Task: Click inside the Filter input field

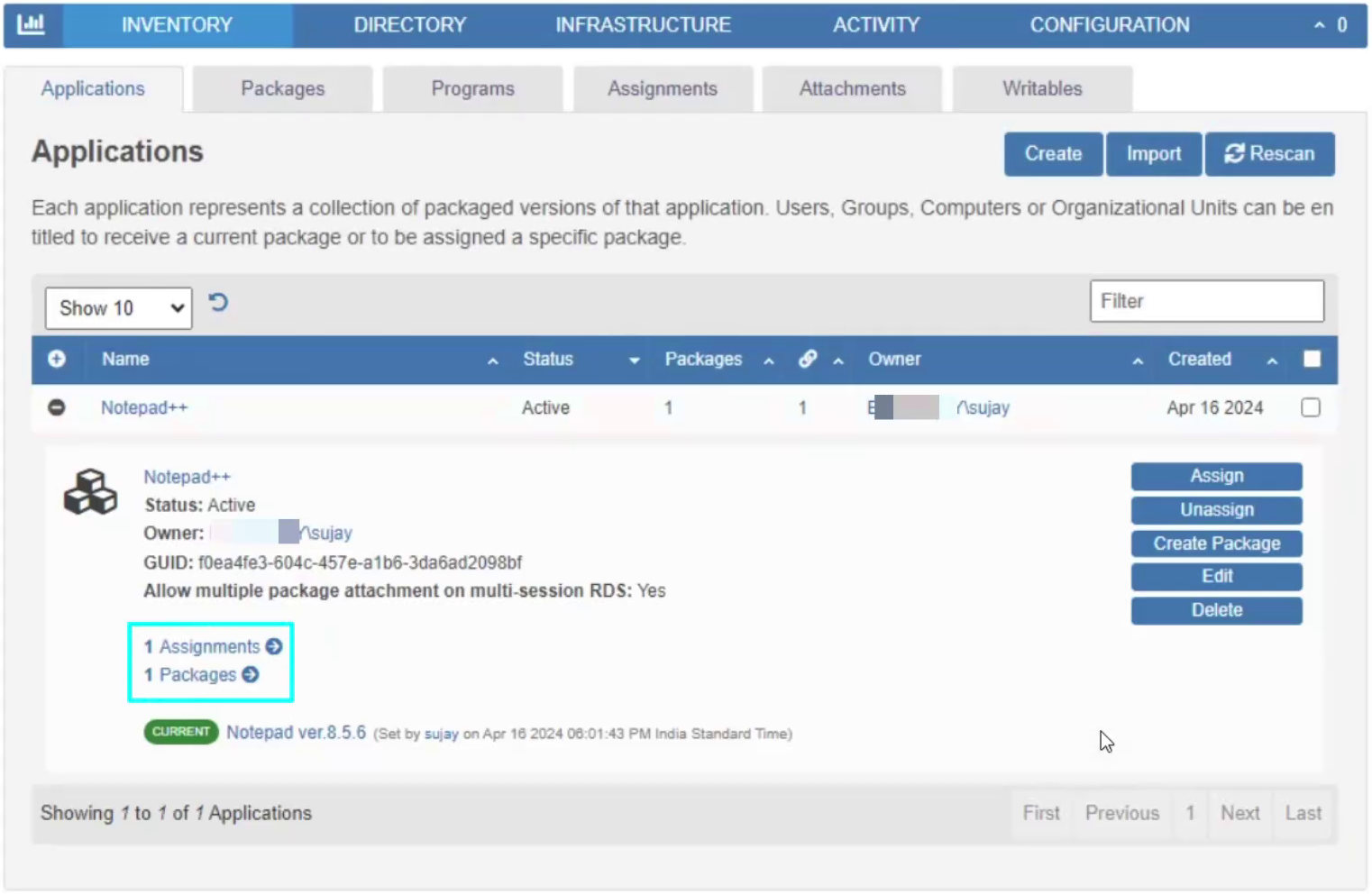Action: tap(1205, 301)
